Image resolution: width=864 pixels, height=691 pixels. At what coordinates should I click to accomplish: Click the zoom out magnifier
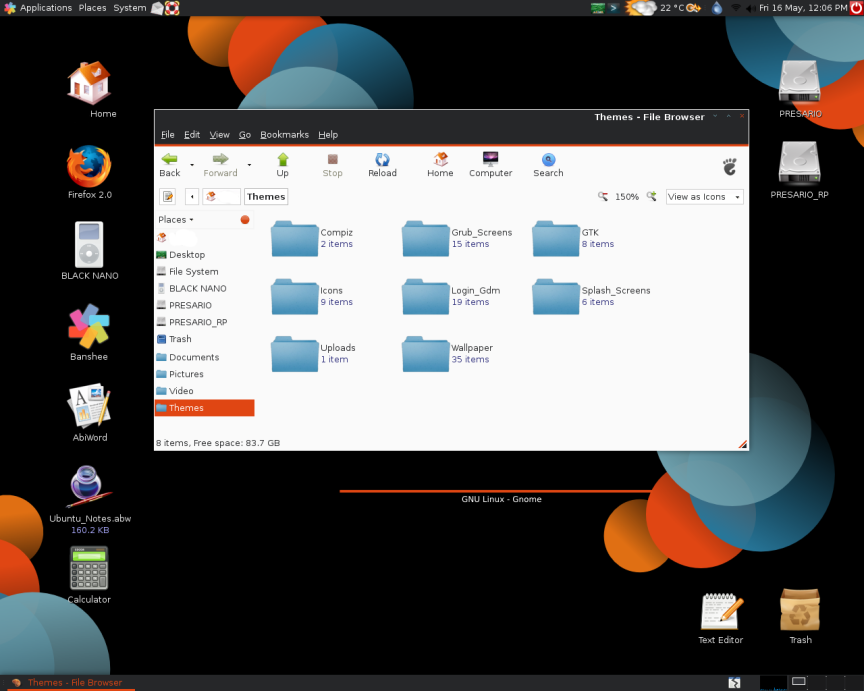(603, 196)
